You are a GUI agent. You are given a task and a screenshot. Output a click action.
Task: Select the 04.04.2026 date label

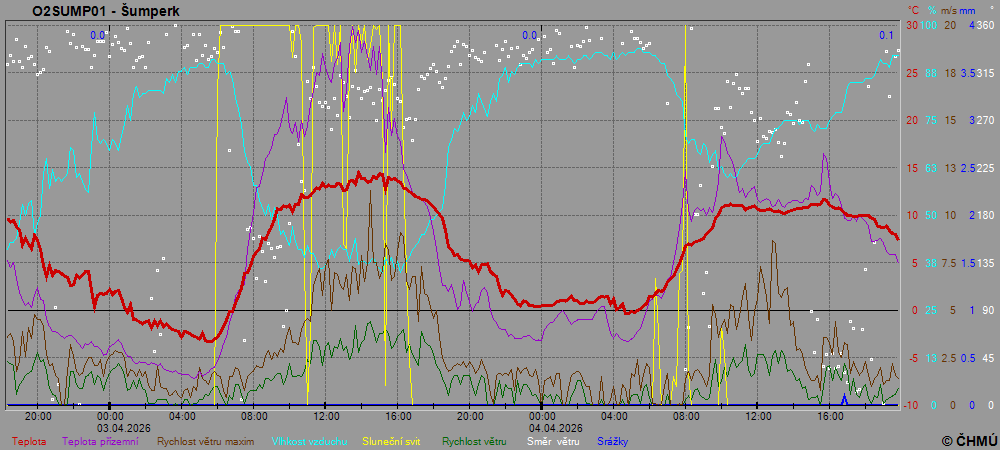[555, 427]
